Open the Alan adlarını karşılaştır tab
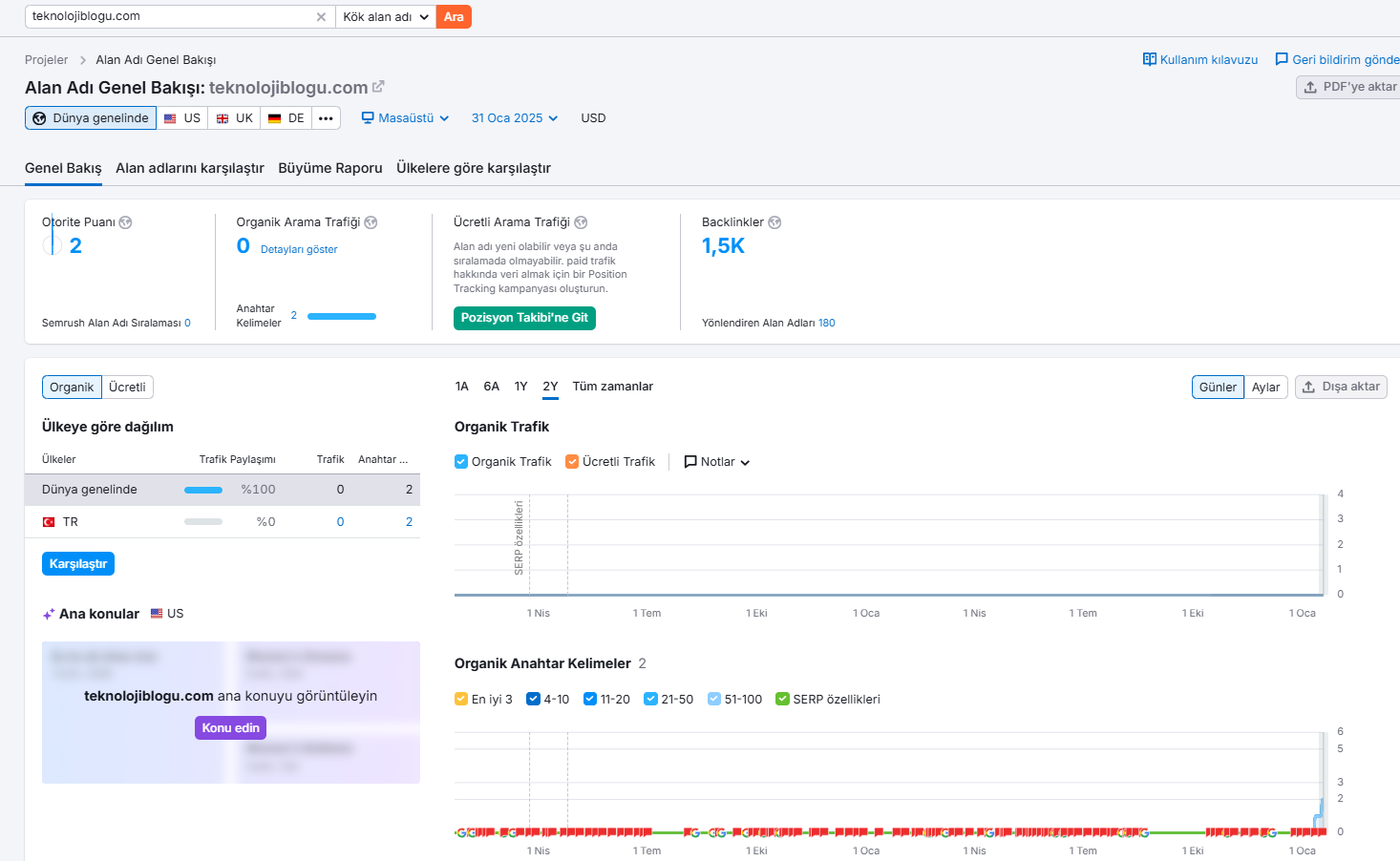 pos(190,168)
